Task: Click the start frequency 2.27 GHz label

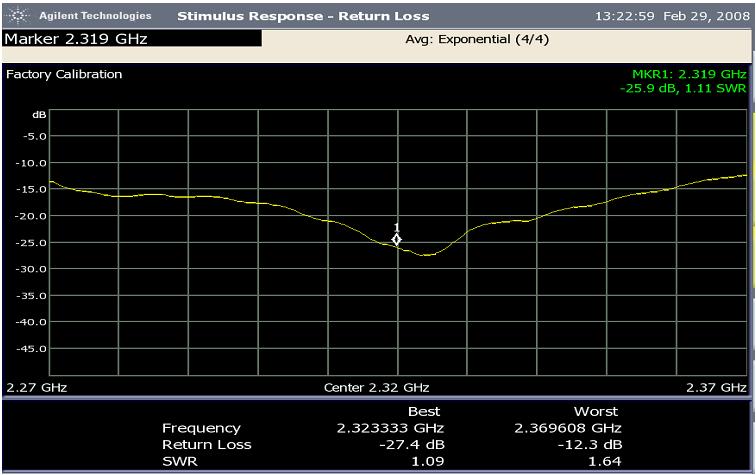Action: click(x=37, y=388)
